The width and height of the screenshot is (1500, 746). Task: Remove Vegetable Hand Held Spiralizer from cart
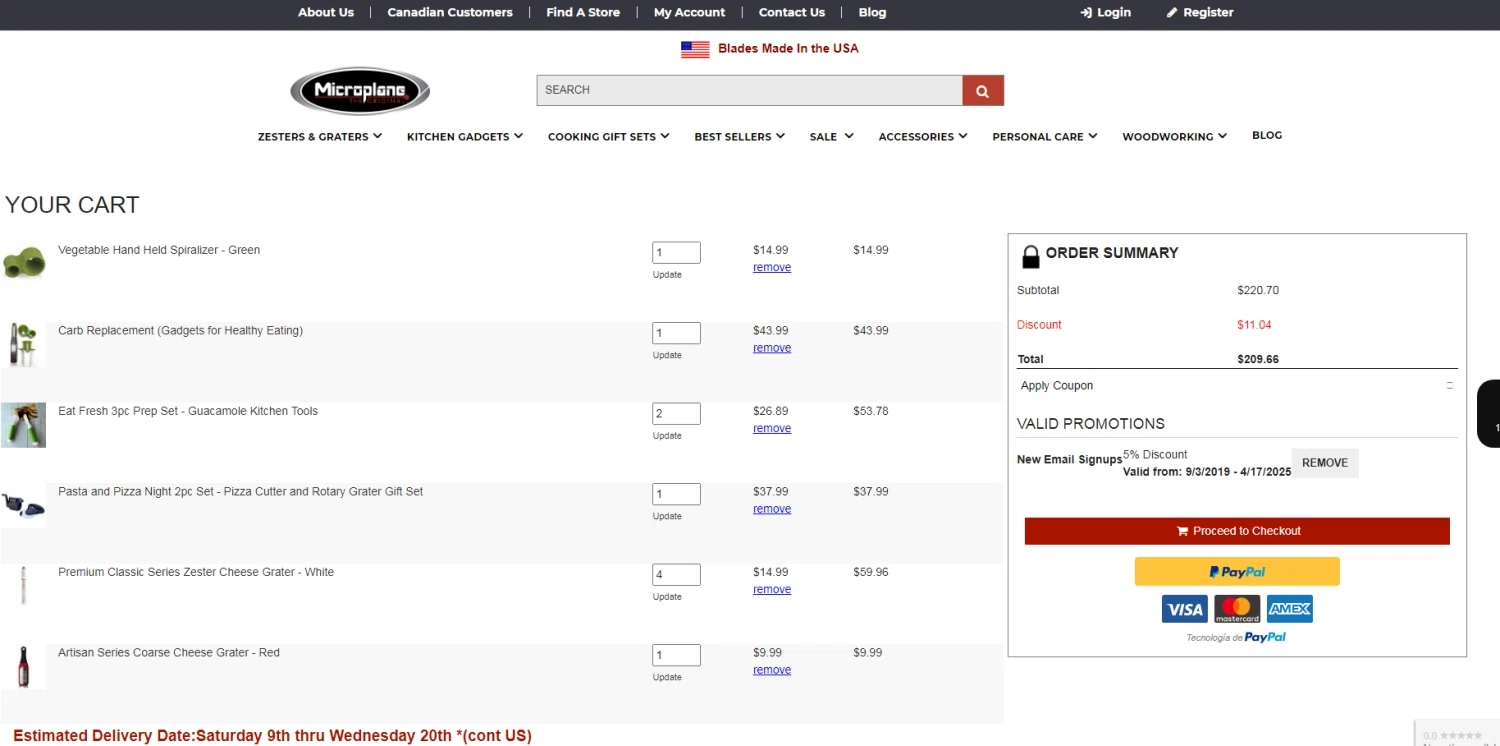click(772, 268)
